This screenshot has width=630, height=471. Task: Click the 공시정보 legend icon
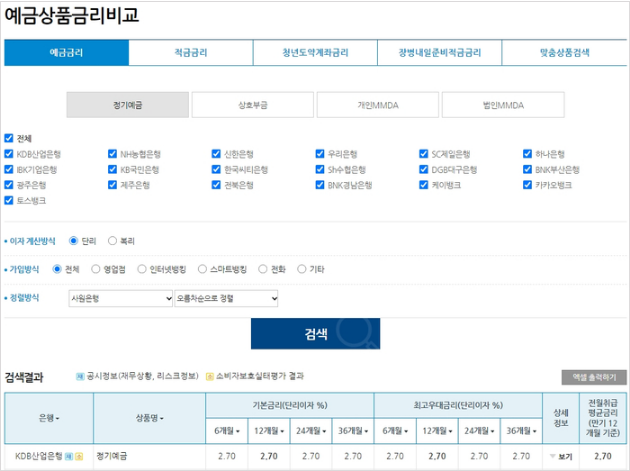pyautogui.click(x=80, y=376)
